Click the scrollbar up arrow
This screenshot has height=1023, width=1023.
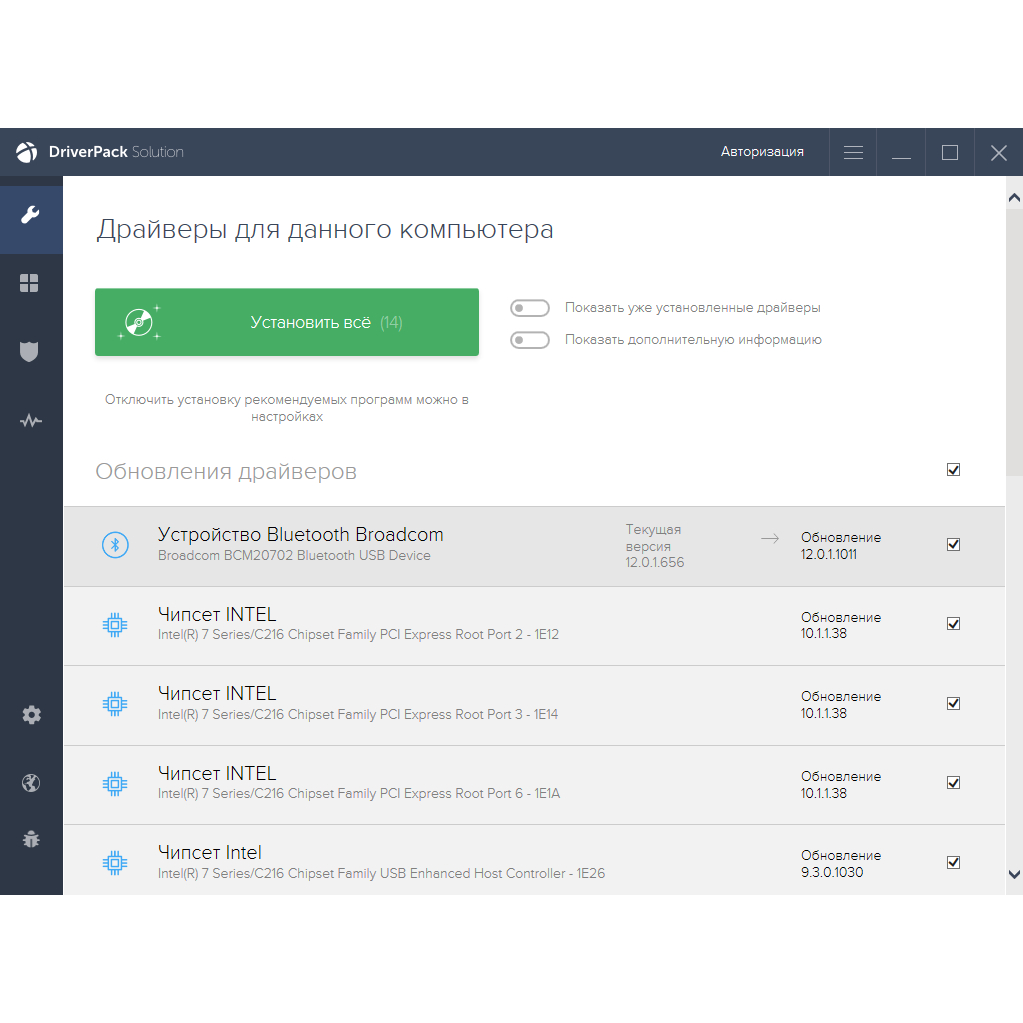(1014, 197)
